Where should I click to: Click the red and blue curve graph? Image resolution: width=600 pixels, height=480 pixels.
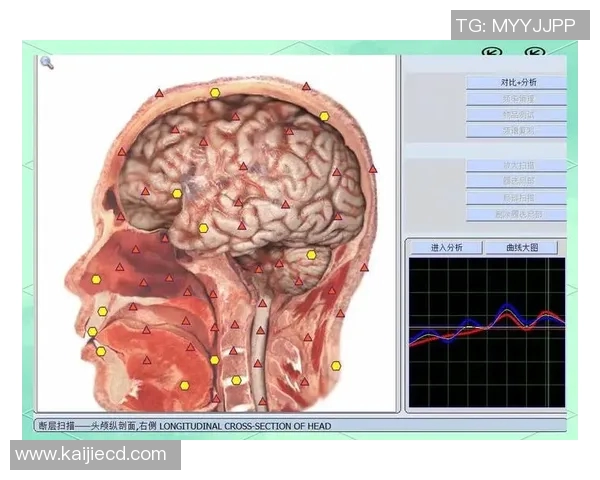[x=486, y=330]
